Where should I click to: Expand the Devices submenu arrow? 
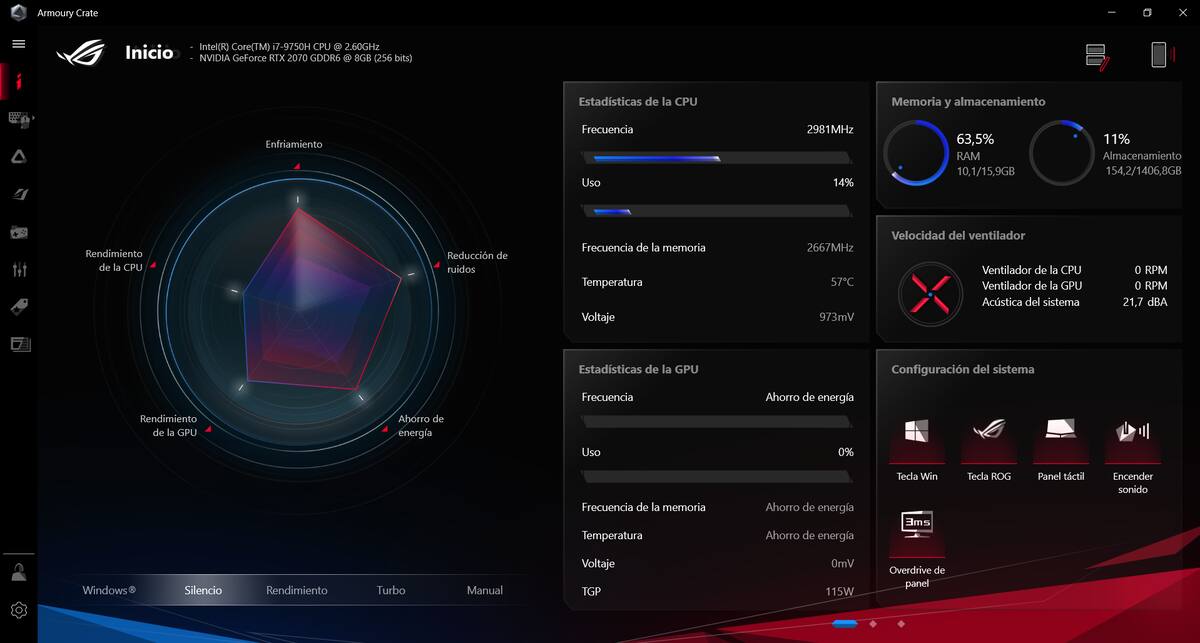[34, 118]
